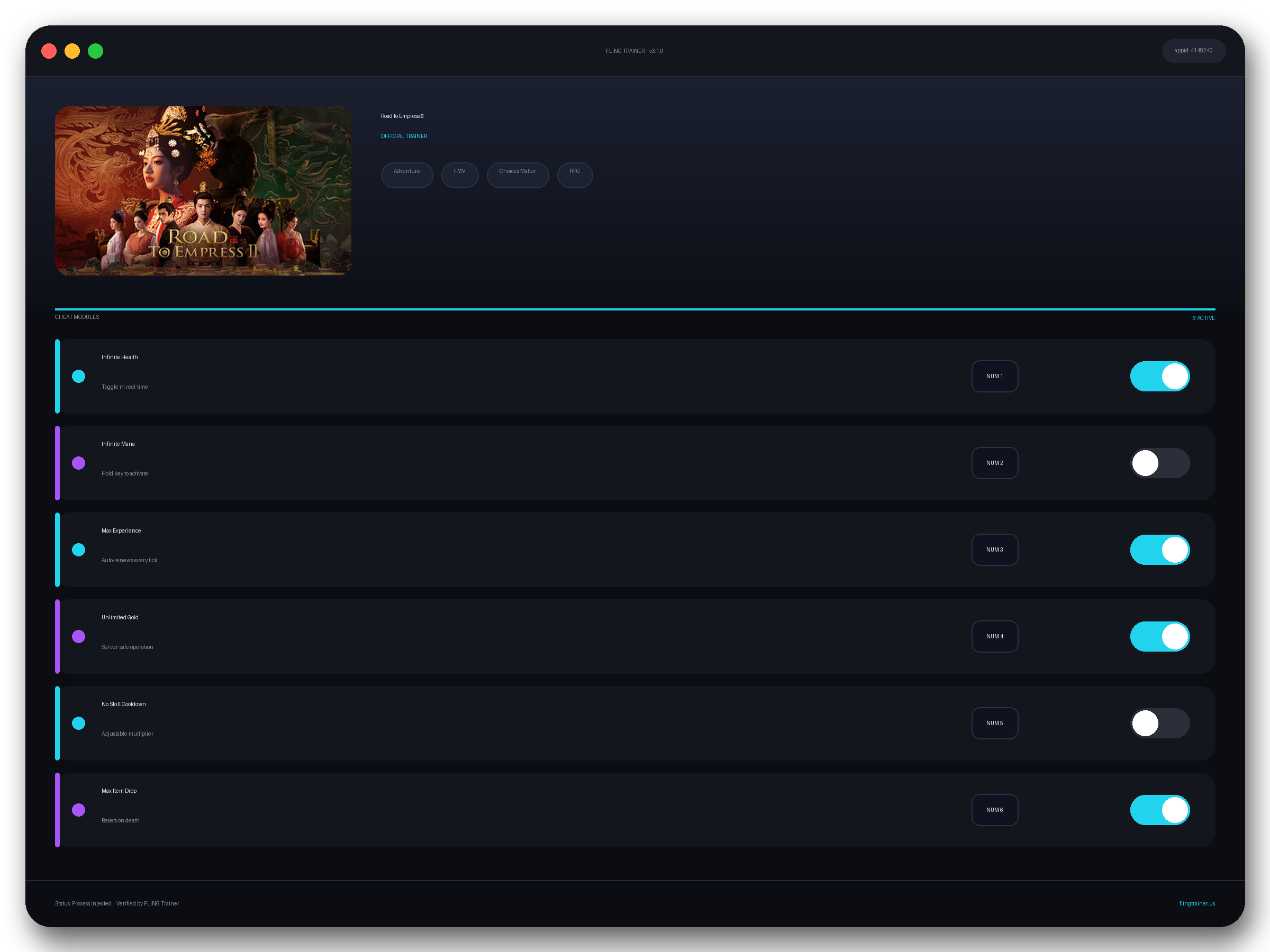Click the No Skill Cooldown label
Viewport: 1270px width, 952px height.
pyautogui.click(x=123, y=704)
